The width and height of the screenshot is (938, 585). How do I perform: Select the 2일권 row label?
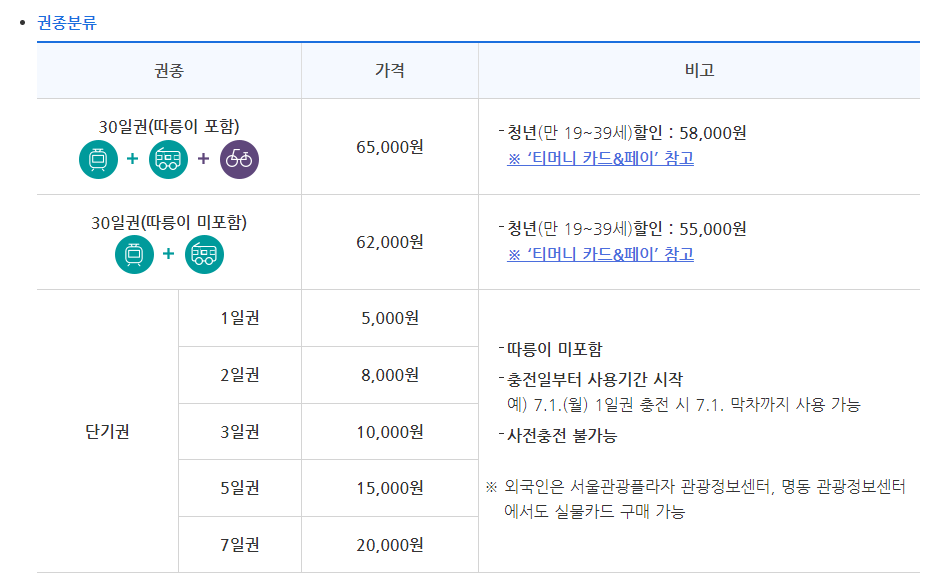pos(240,375)
